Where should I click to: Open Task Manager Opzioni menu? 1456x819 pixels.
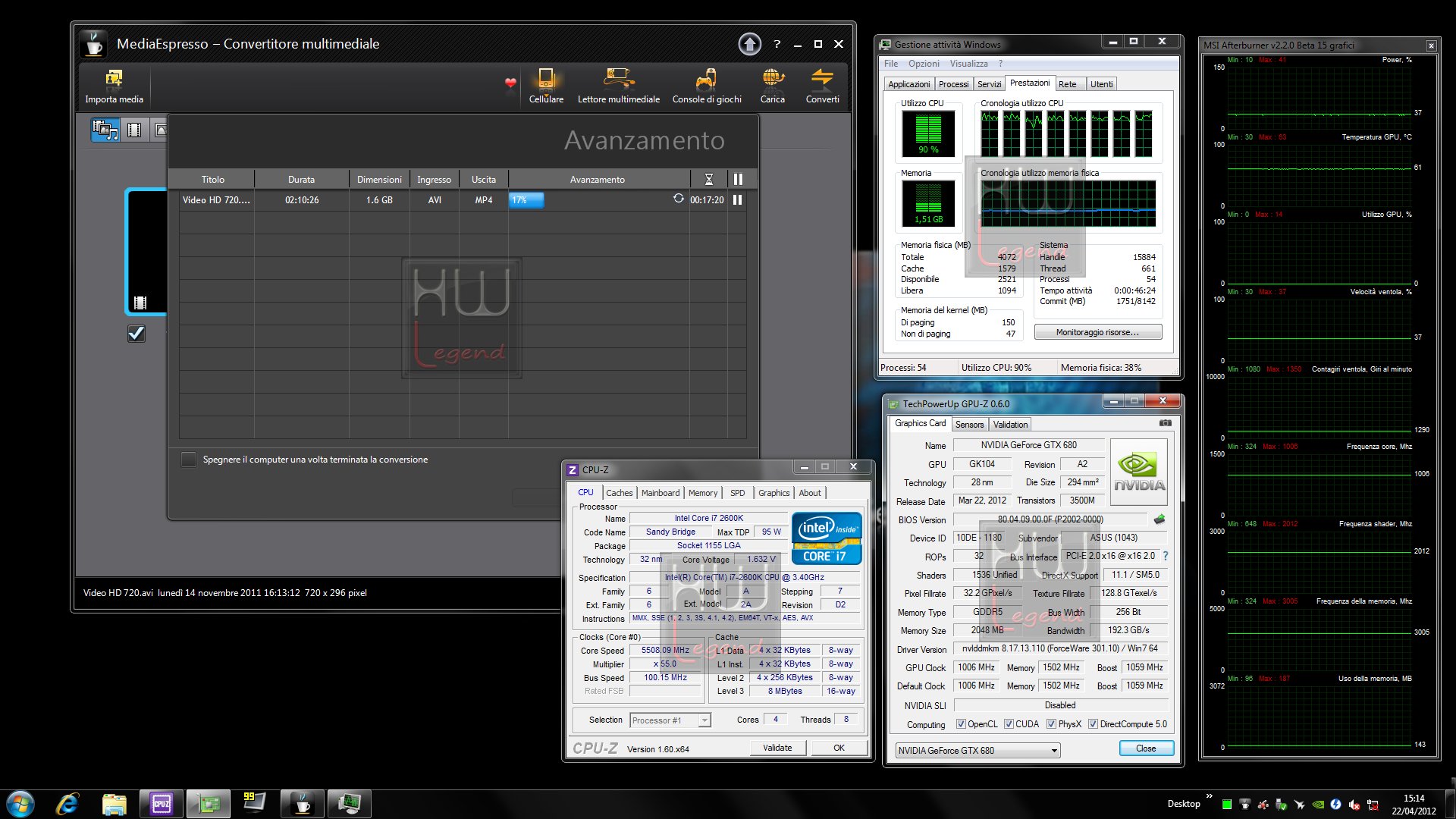click(924, 64)
